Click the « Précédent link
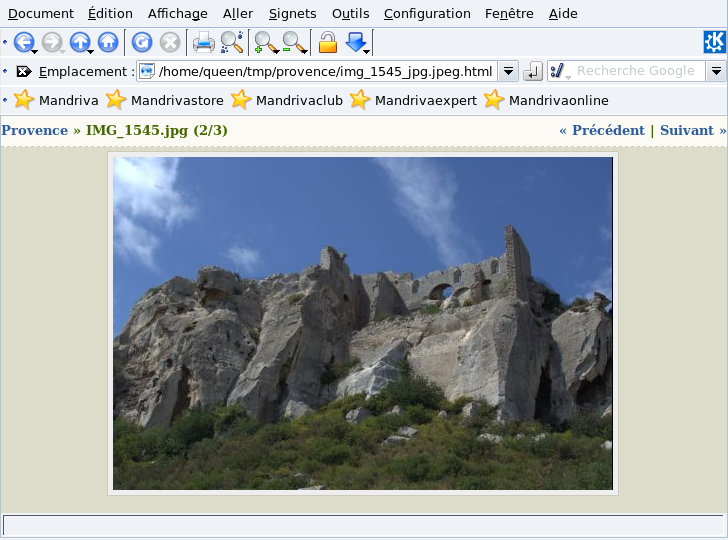 pyautogui.click(x=602, y=130)
